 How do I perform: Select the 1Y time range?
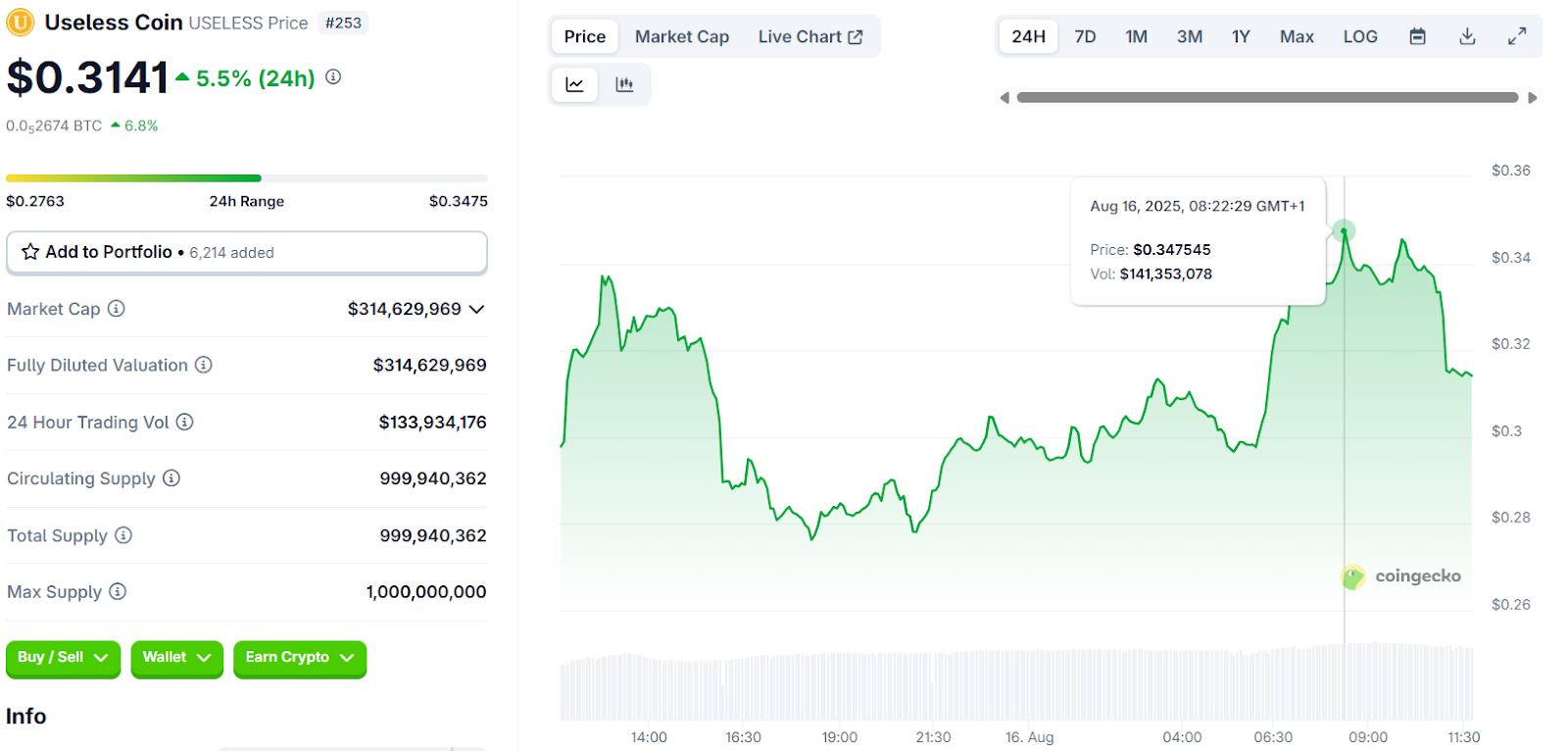pos(1241,36)
